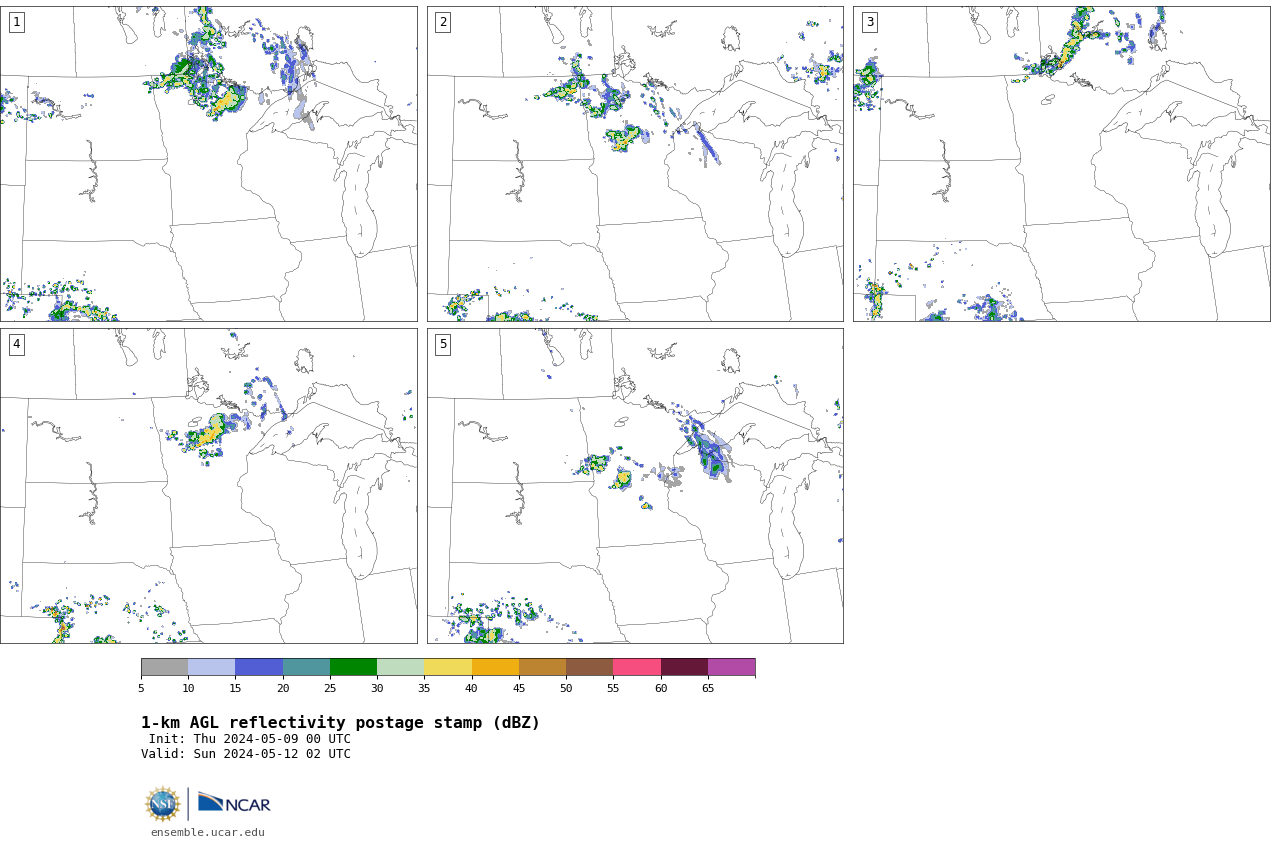The width and height of the screenshot is (1280, 844).
Task: Click the colorbar tick label 5
Action: (141, 688)
